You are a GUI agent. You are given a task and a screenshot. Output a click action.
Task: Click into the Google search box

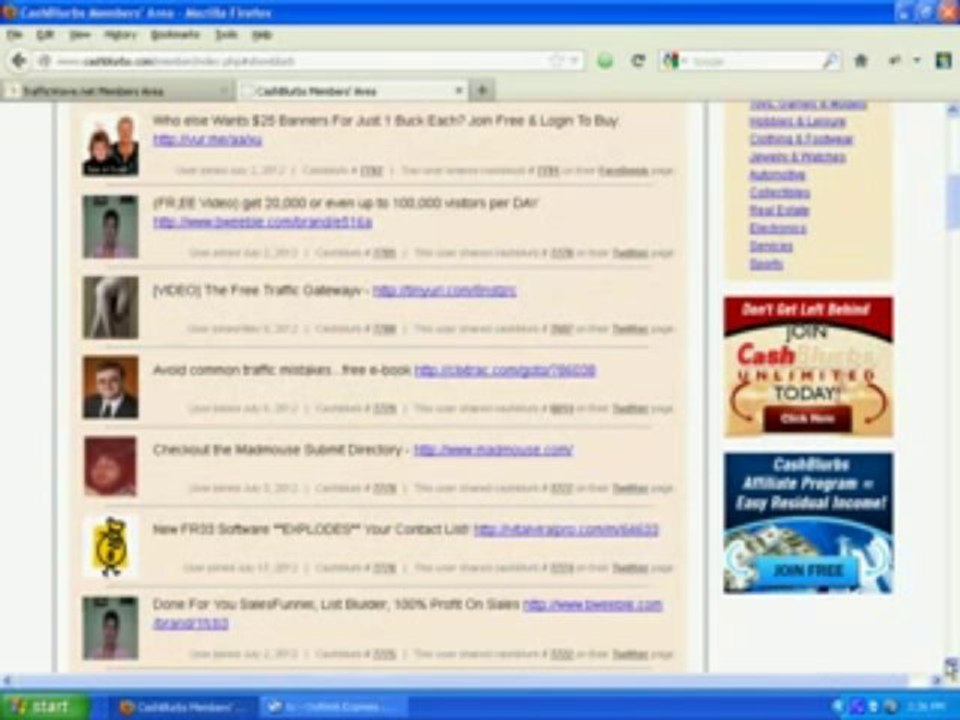(x=753, y=61)
